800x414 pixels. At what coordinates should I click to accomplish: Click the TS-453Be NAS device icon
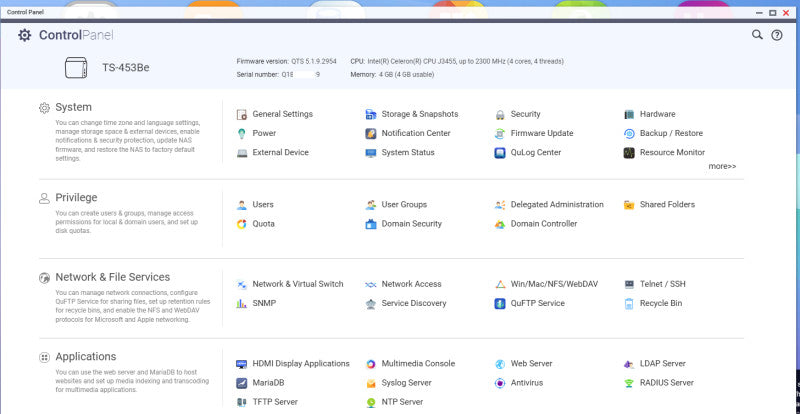[x=76, y=67]
